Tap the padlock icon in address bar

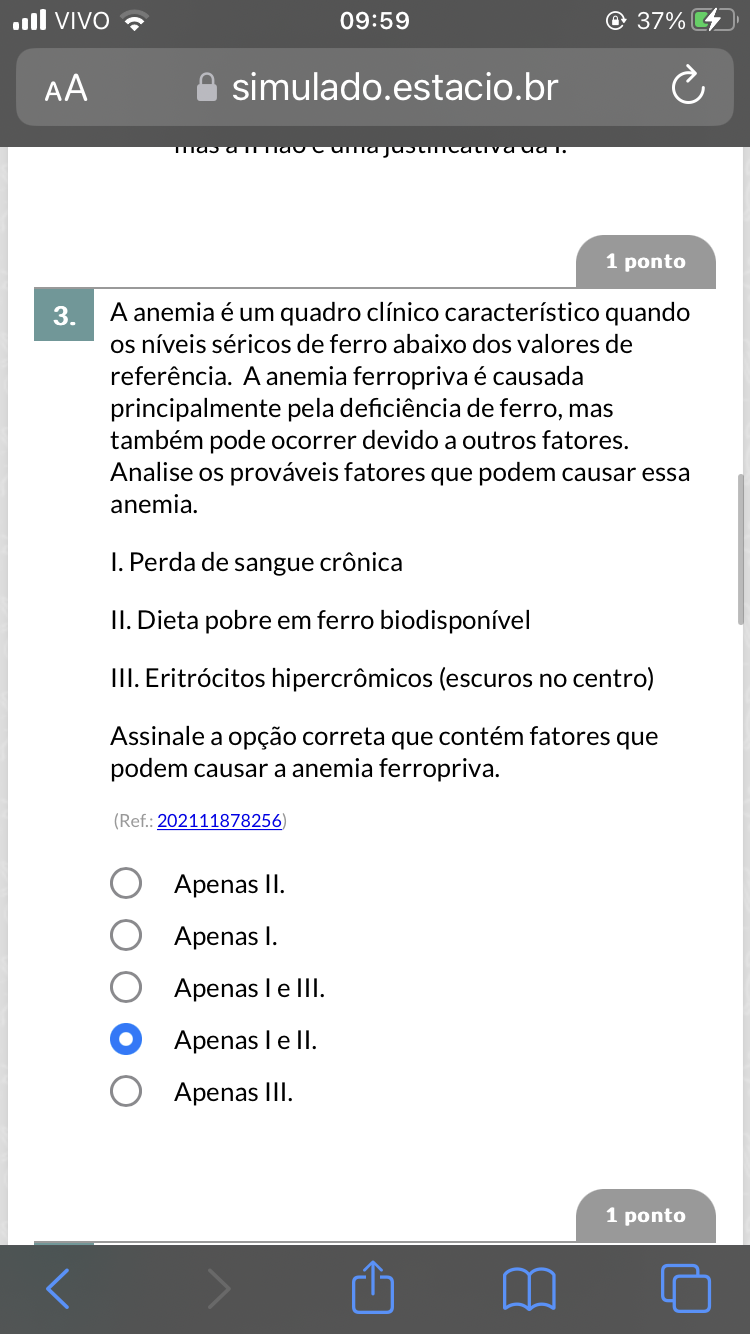pos(207,88)
